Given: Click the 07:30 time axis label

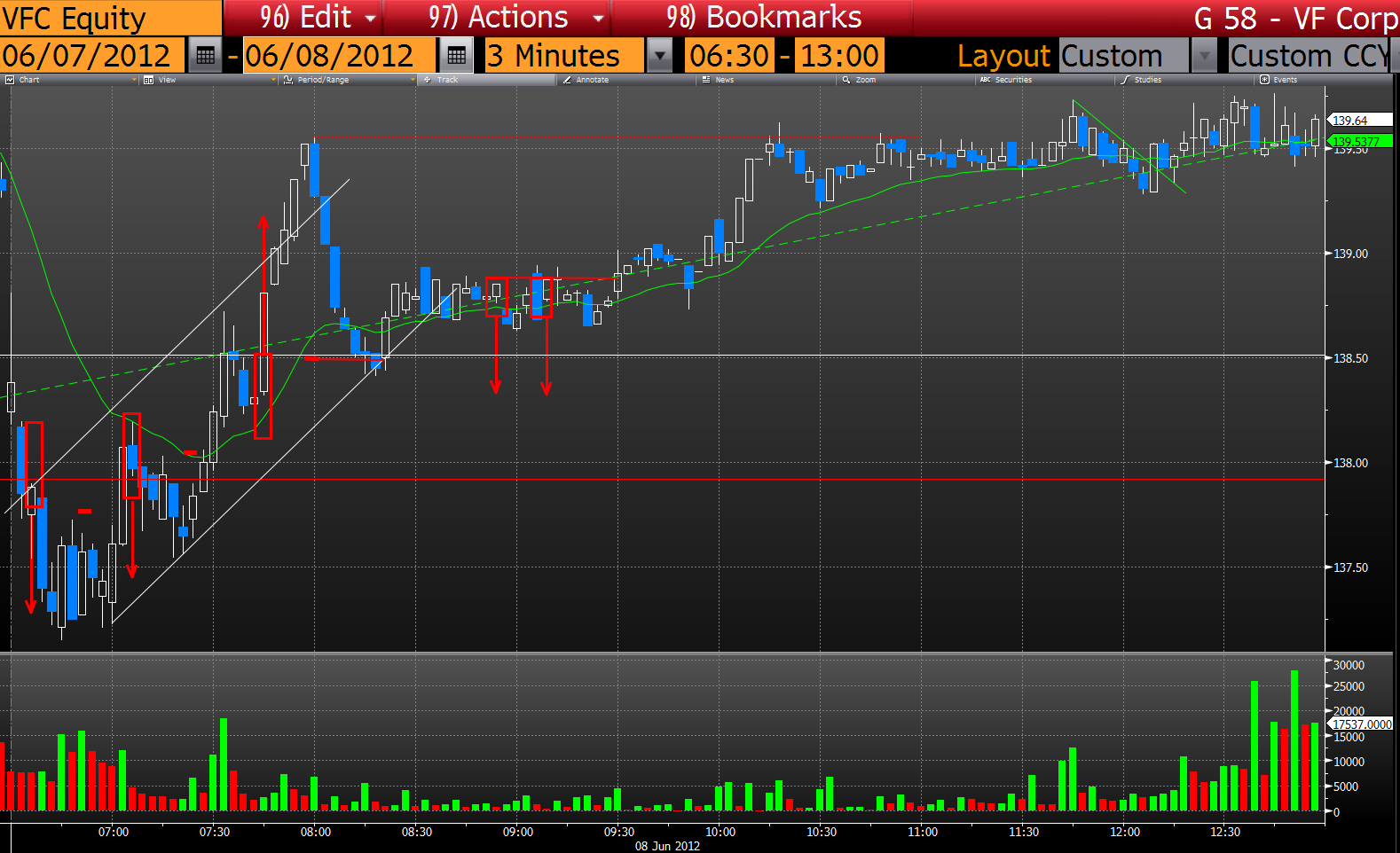Looking at the screenshot, I should point(215,832).
